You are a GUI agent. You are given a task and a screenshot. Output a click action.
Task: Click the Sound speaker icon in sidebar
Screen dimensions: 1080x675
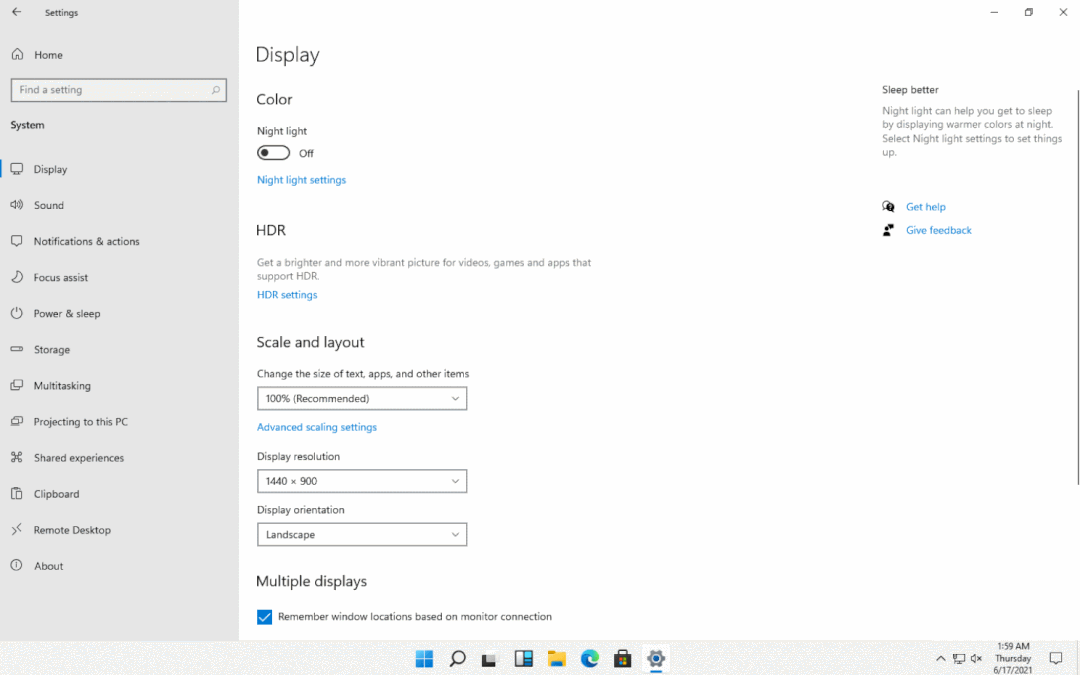16,205
